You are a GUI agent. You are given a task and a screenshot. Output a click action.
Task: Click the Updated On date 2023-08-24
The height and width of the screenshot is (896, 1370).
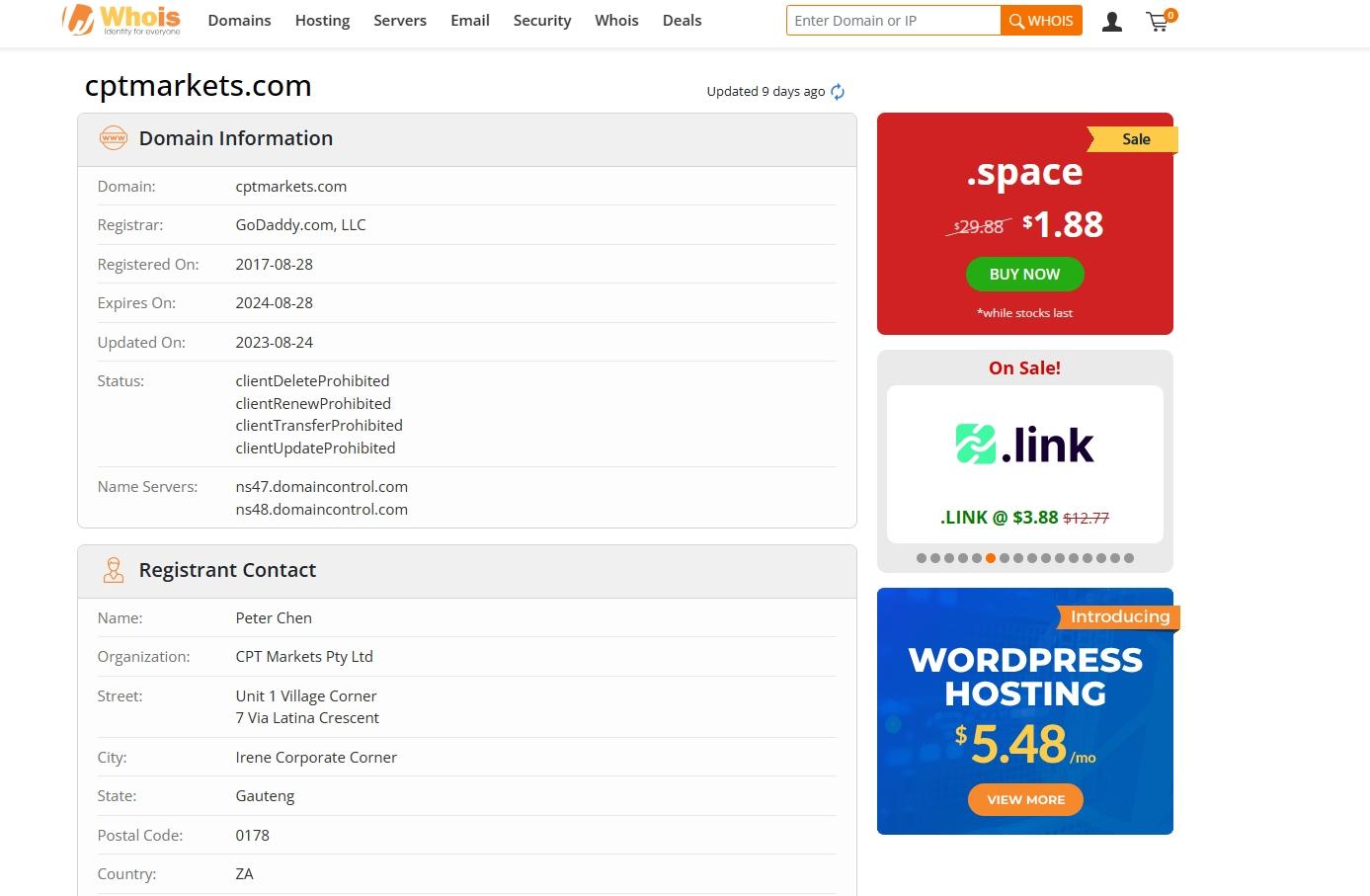pos(274,343)
